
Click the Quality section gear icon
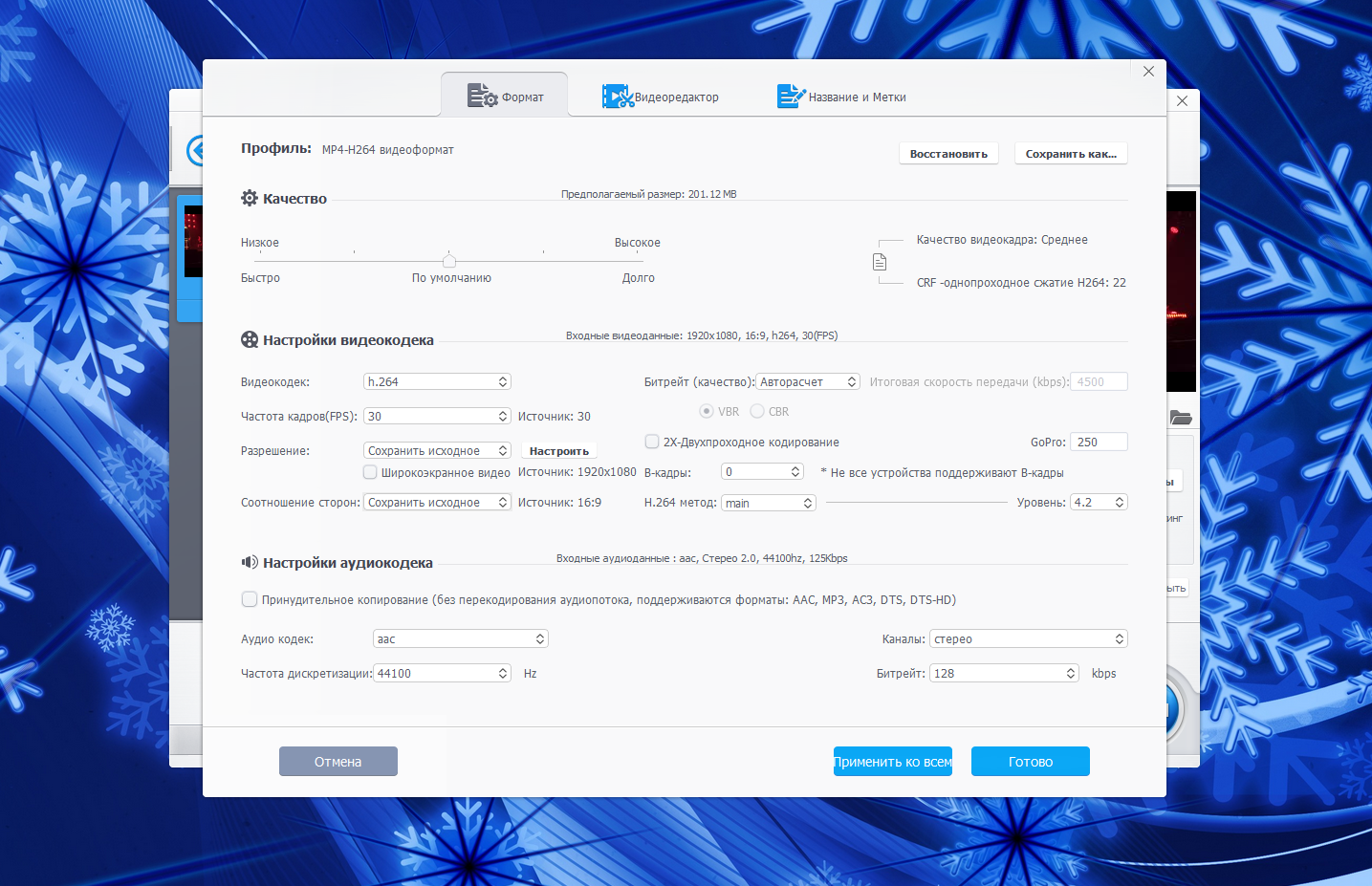click(250, 198)
